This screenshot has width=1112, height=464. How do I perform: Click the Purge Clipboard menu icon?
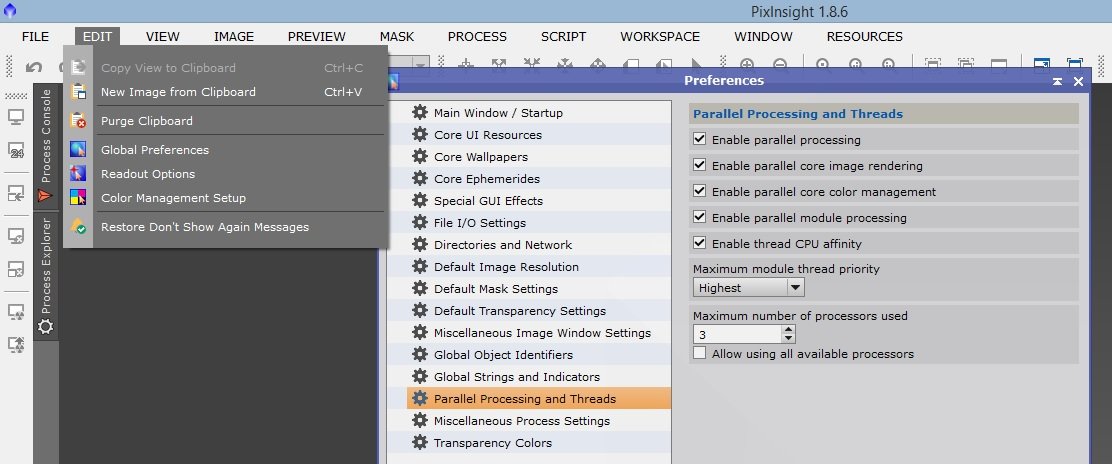click(x=78, y=121)
